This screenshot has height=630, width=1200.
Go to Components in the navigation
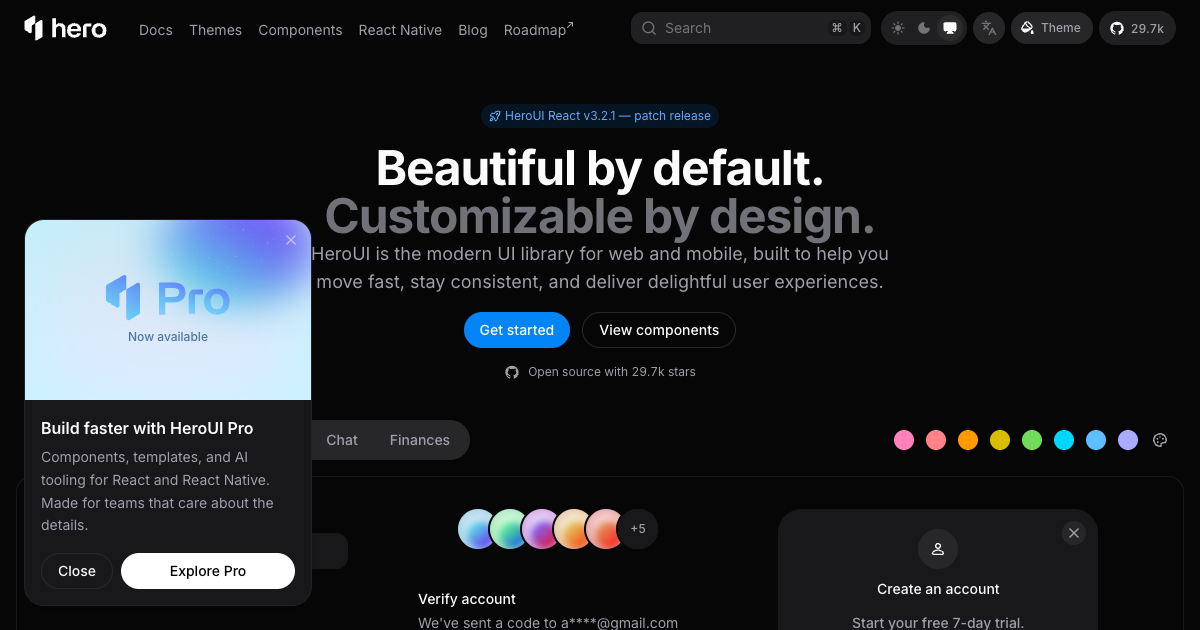300,30
